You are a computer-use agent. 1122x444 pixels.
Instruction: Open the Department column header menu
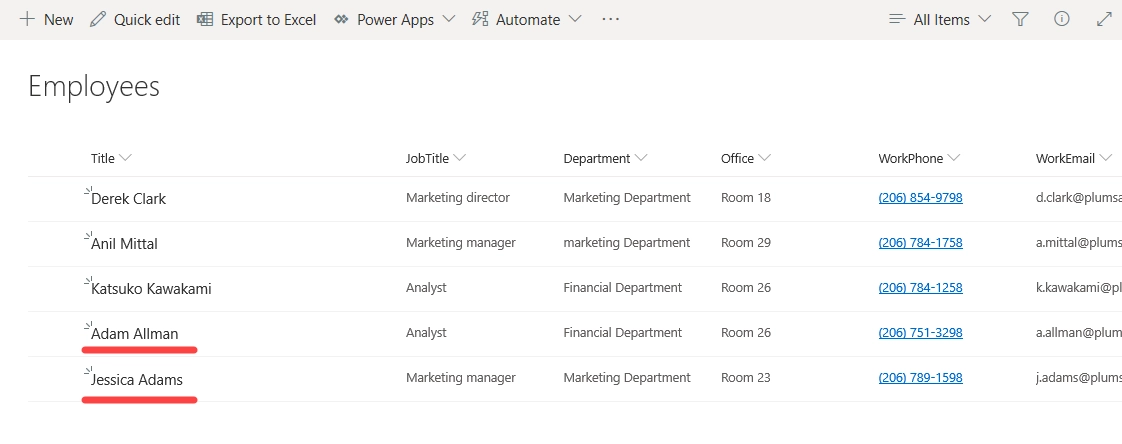pyautogui.click(x=605, y=158)
